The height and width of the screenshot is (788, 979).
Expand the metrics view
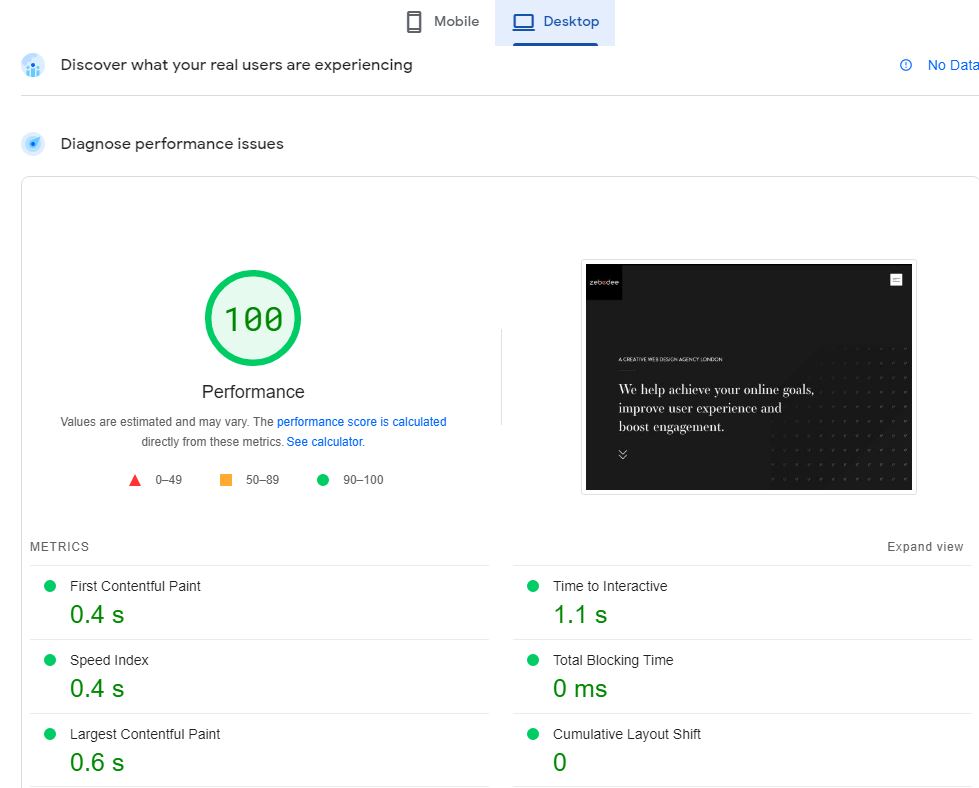coord(925,546)
